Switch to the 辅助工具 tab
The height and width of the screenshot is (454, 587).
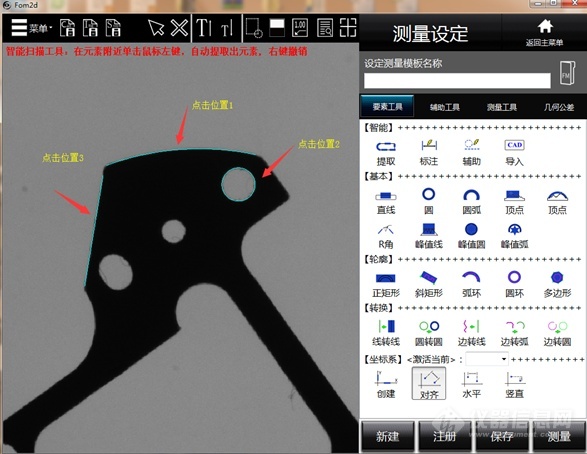(444, 107)
